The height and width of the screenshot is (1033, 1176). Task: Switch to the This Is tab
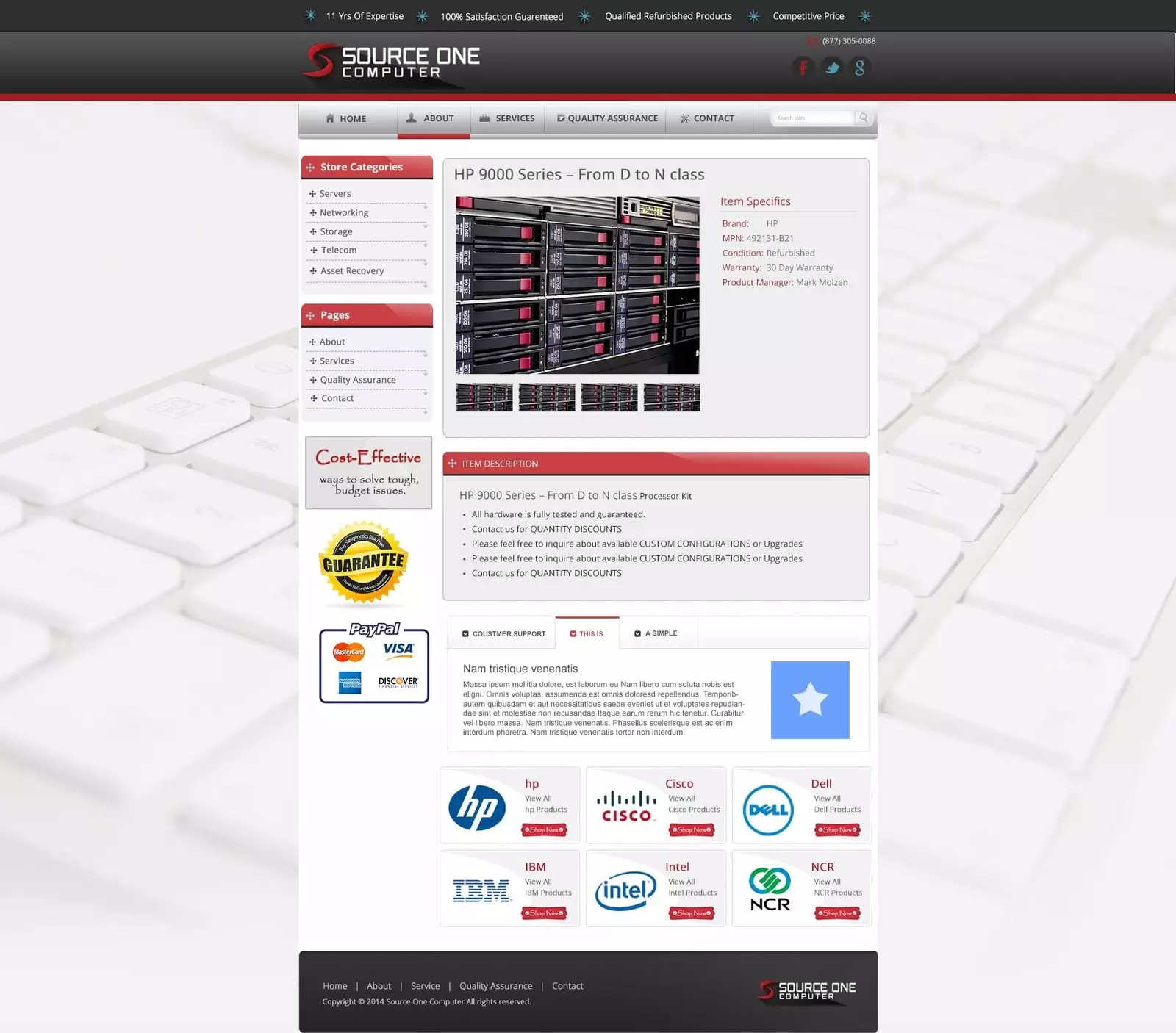(x=587, y=633)
